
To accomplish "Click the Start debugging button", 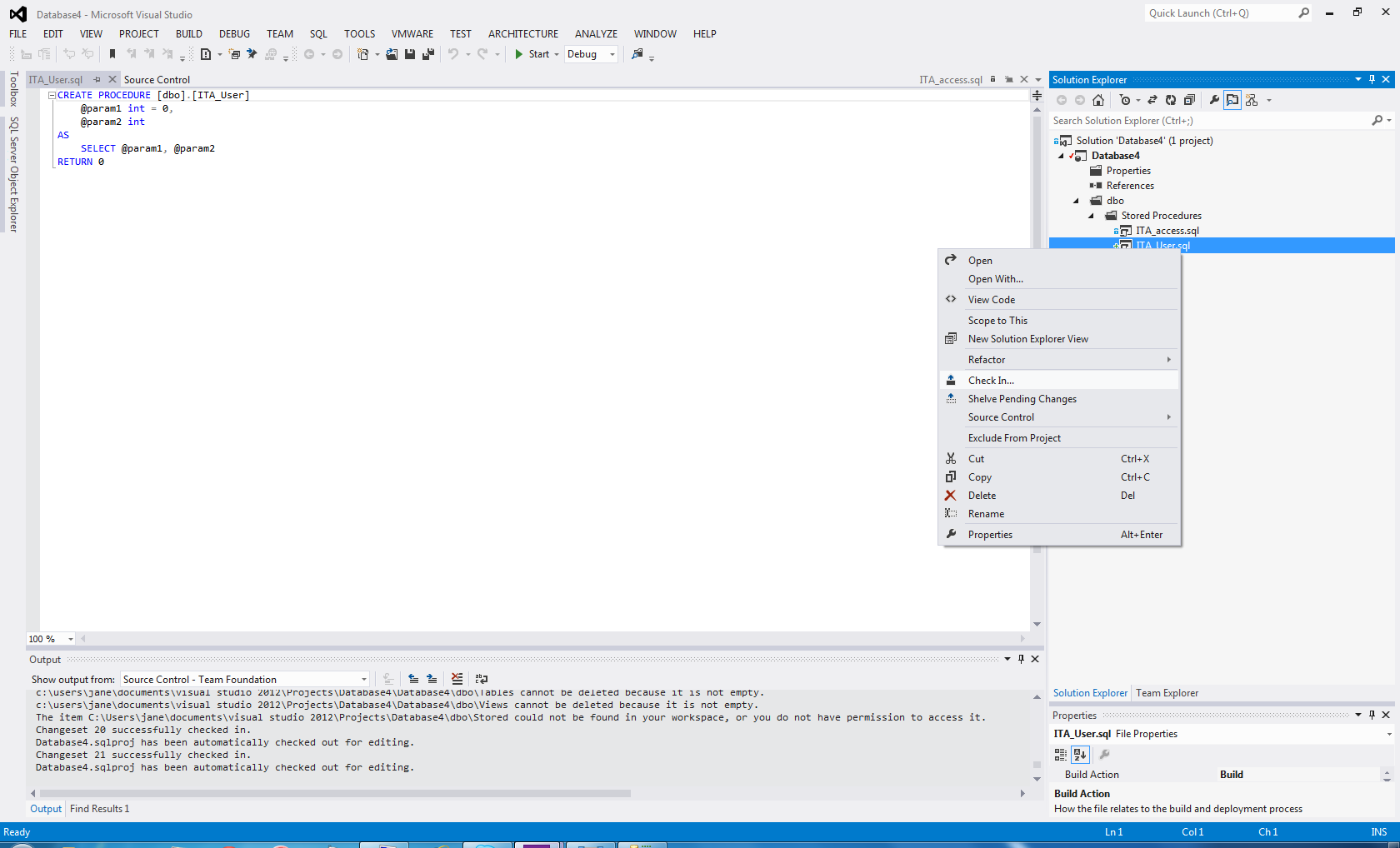I will [x=532, y=54].
